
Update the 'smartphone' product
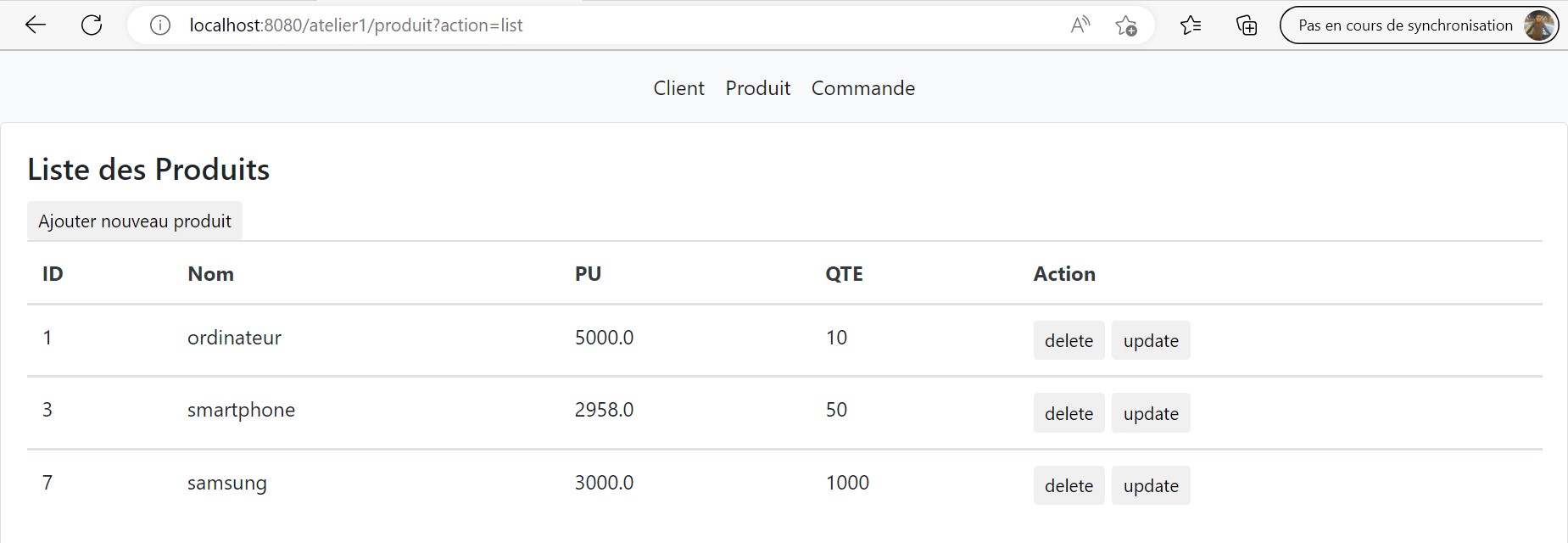click(x=1151, y=413)
